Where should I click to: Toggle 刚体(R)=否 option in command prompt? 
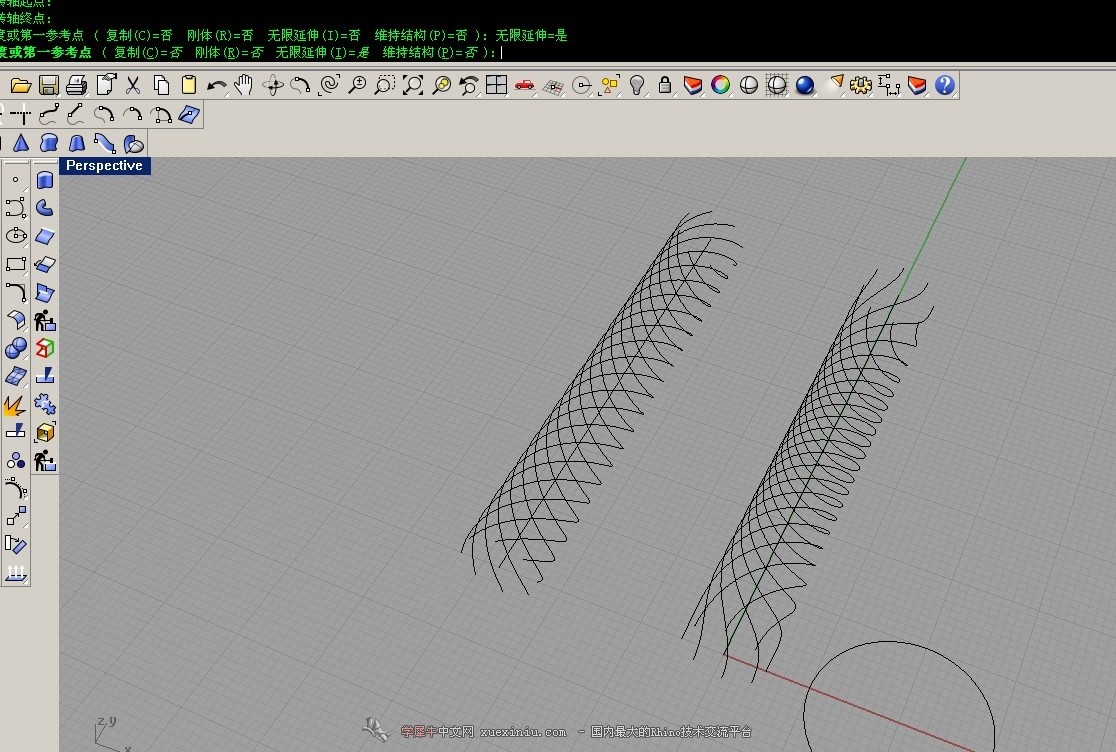[x=229, y=52]
